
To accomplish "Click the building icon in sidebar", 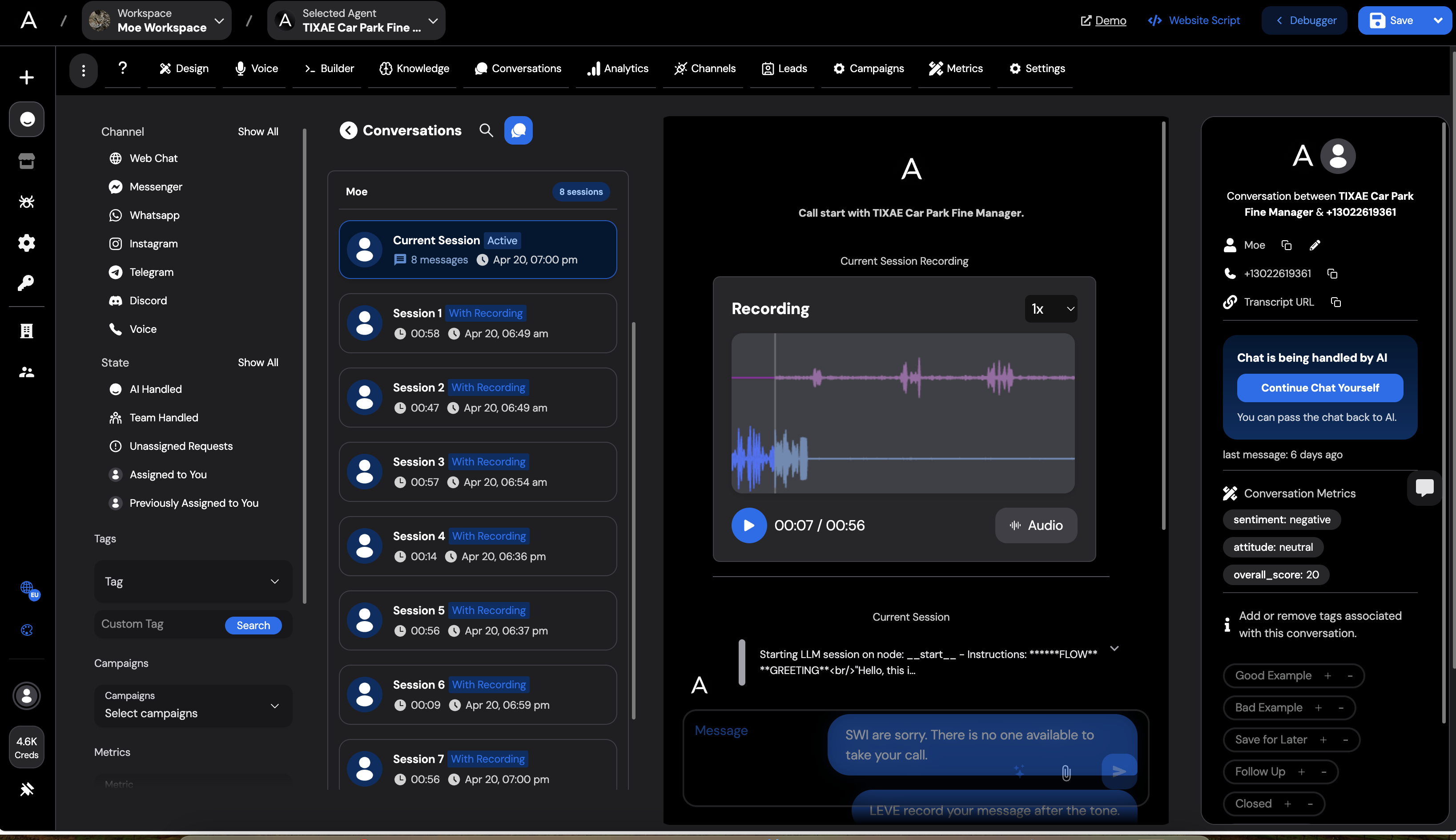I will [27, 331].
